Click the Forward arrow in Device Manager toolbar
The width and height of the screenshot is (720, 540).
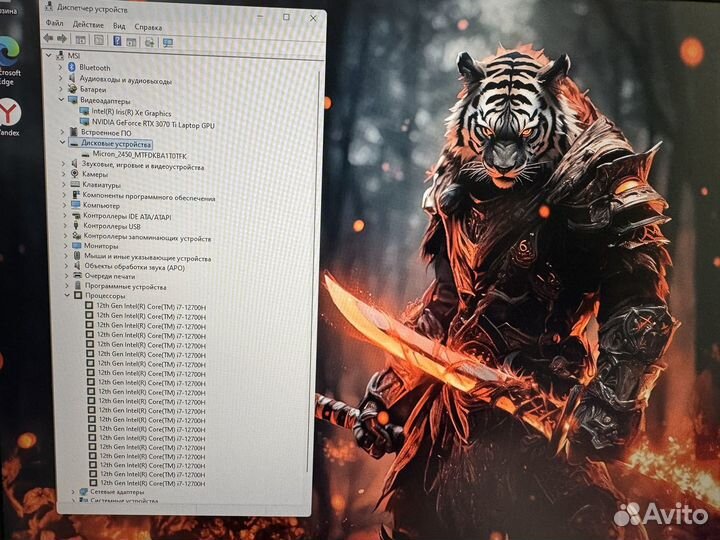(62, 39)
